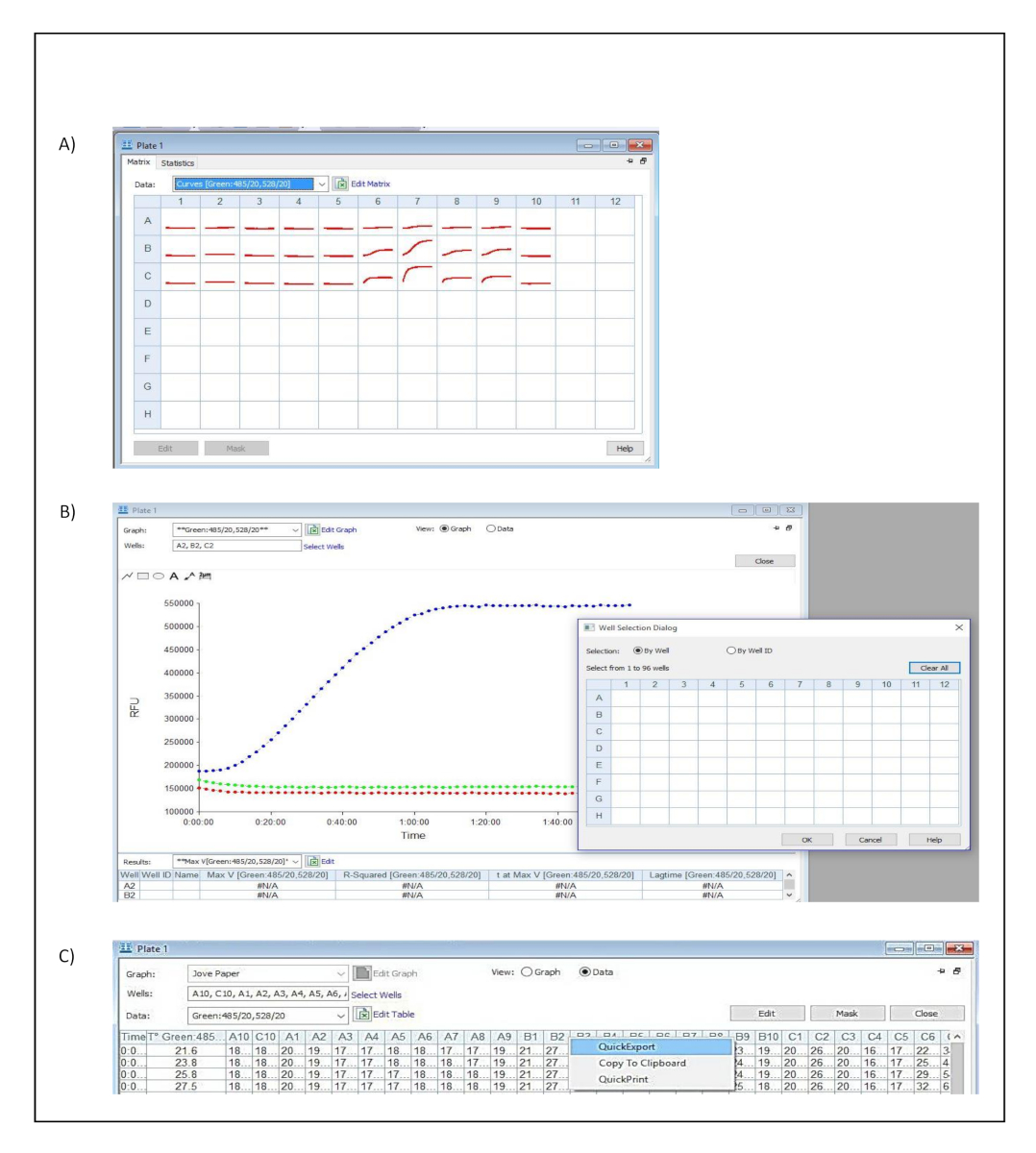Open the **Green:485/20,528/20** graph dropdown
The width and height of the screenshot is (1036, 1153).
[x=294, y=529]
